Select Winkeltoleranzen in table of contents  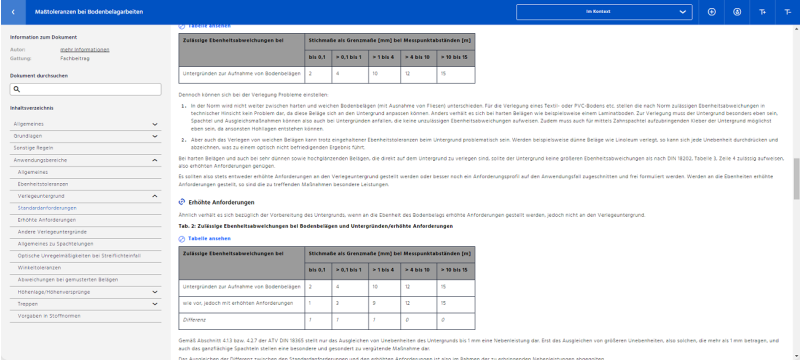pos(39,268)
